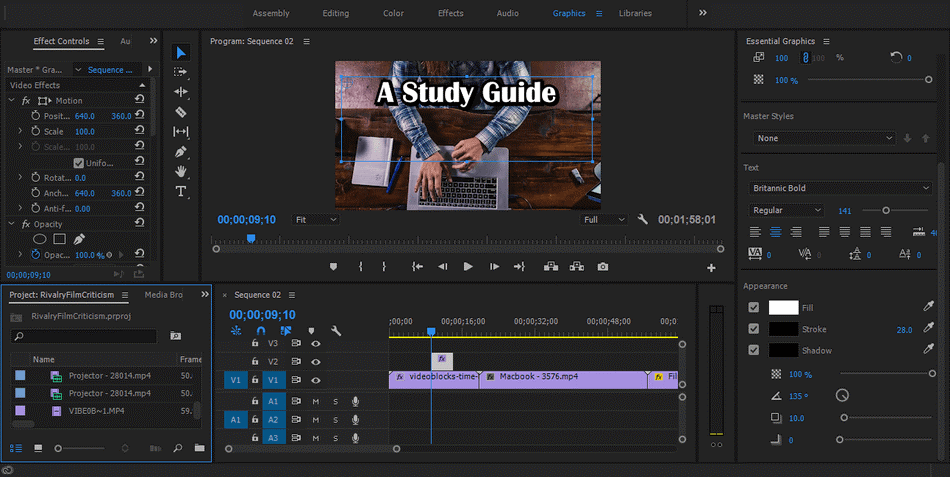Open the Media Browser panel tab
The height and width of the screenshot is (477, 950).
[x=164, y=295]
